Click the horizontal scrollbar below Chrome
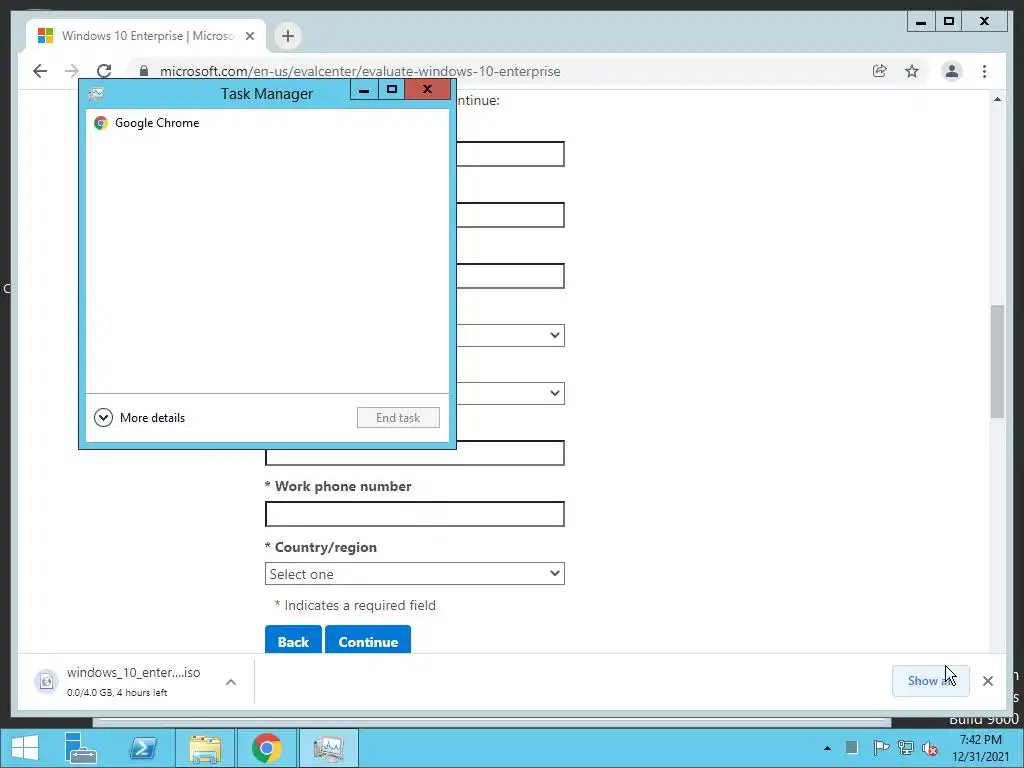The width and height of the screenshot is (1024, 768). pos(492,722)
